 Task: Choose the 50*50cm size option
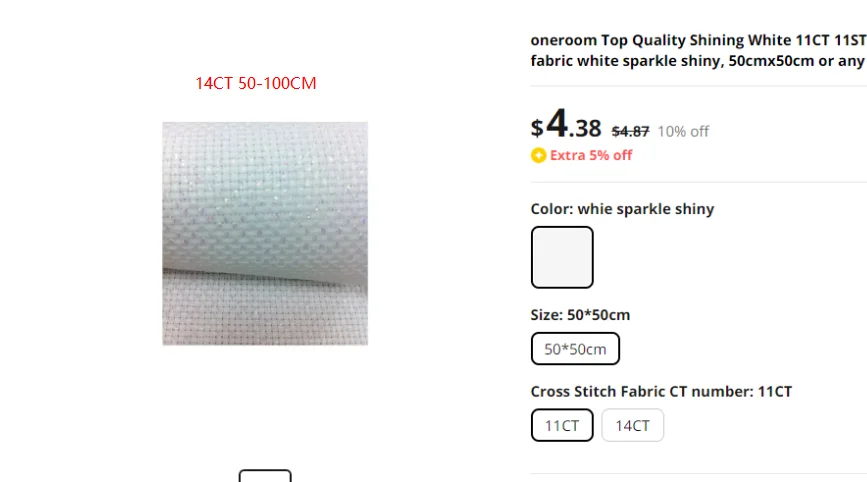coord(575,349)
